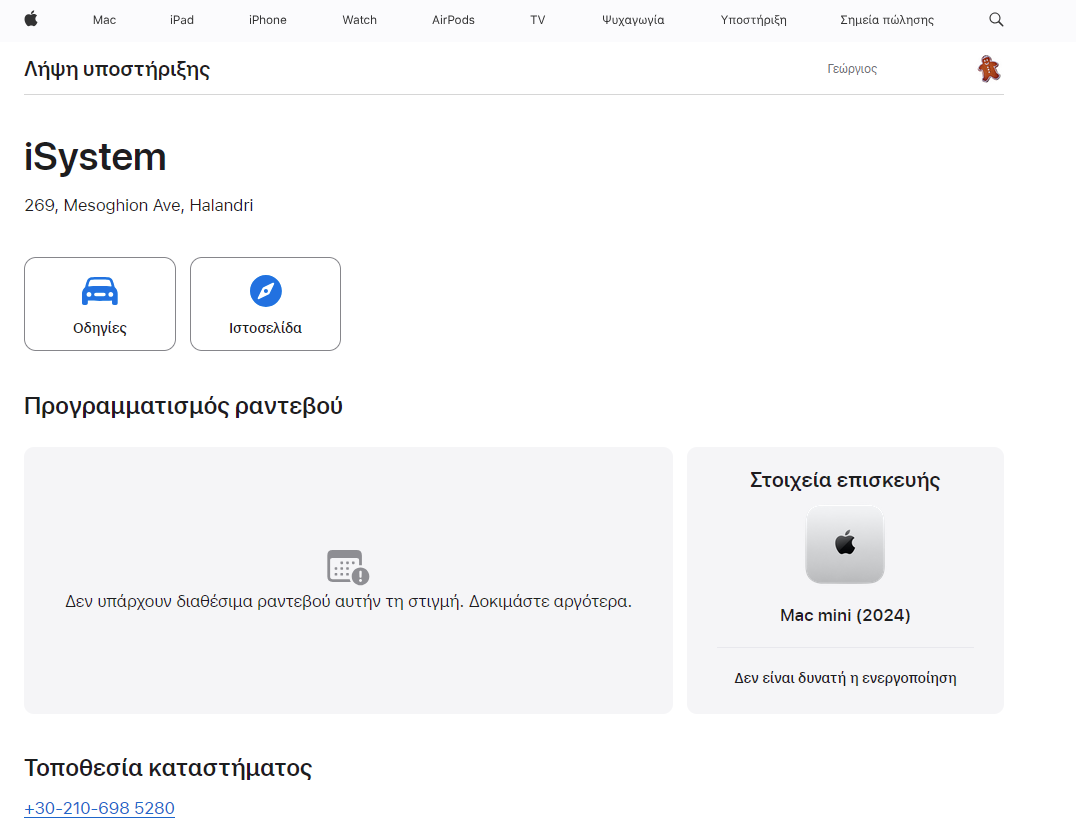Screen dimensions: 1076x832
Task: Open the Σημεία πώλησης menu
Action: coord(887,20)
